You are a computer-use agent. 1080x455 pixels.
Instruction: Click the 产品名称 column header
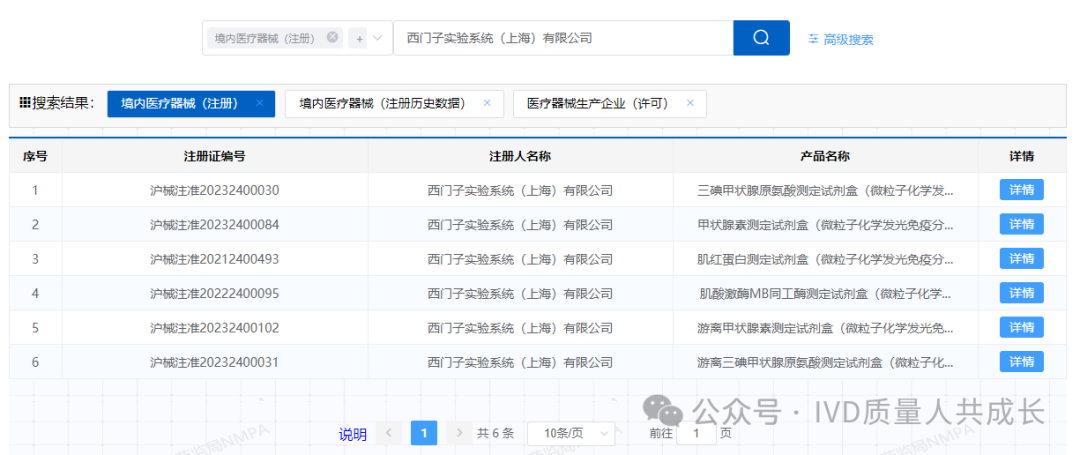(x=824, y=156)
